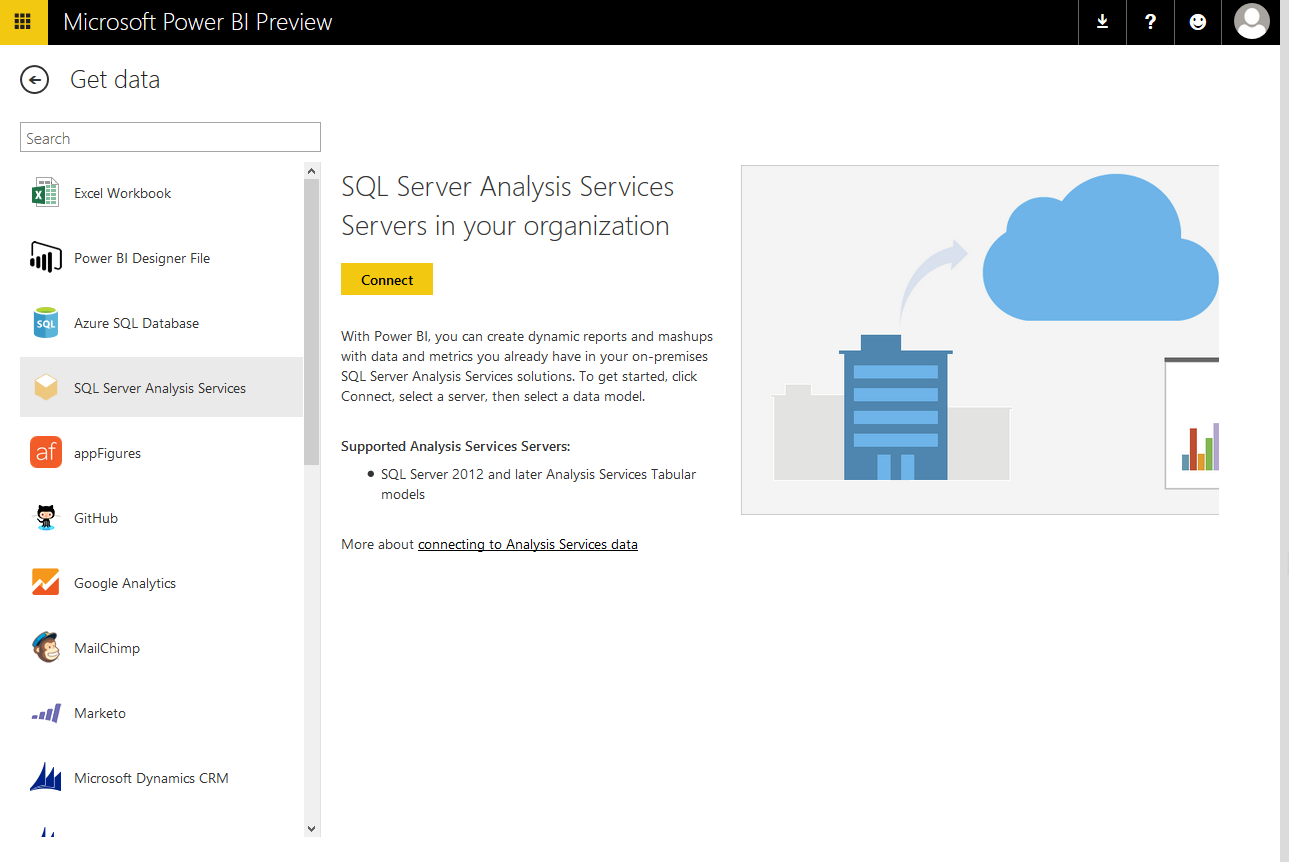The height and width of the screenshot is (862, 1289).
Task: Click the MailChimp monkey icon
Action: [x=46, y=648]
